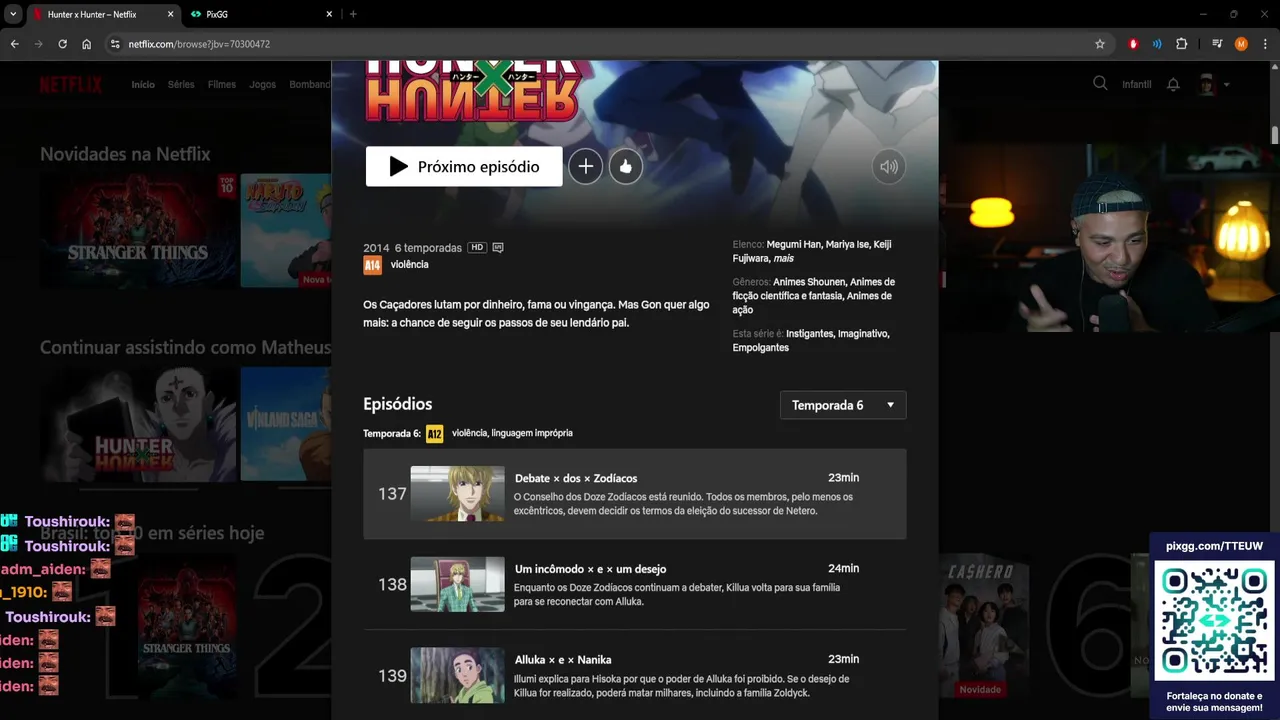Open the browser home page
Screen dimensions: 1280x720
tap(87, 44)
